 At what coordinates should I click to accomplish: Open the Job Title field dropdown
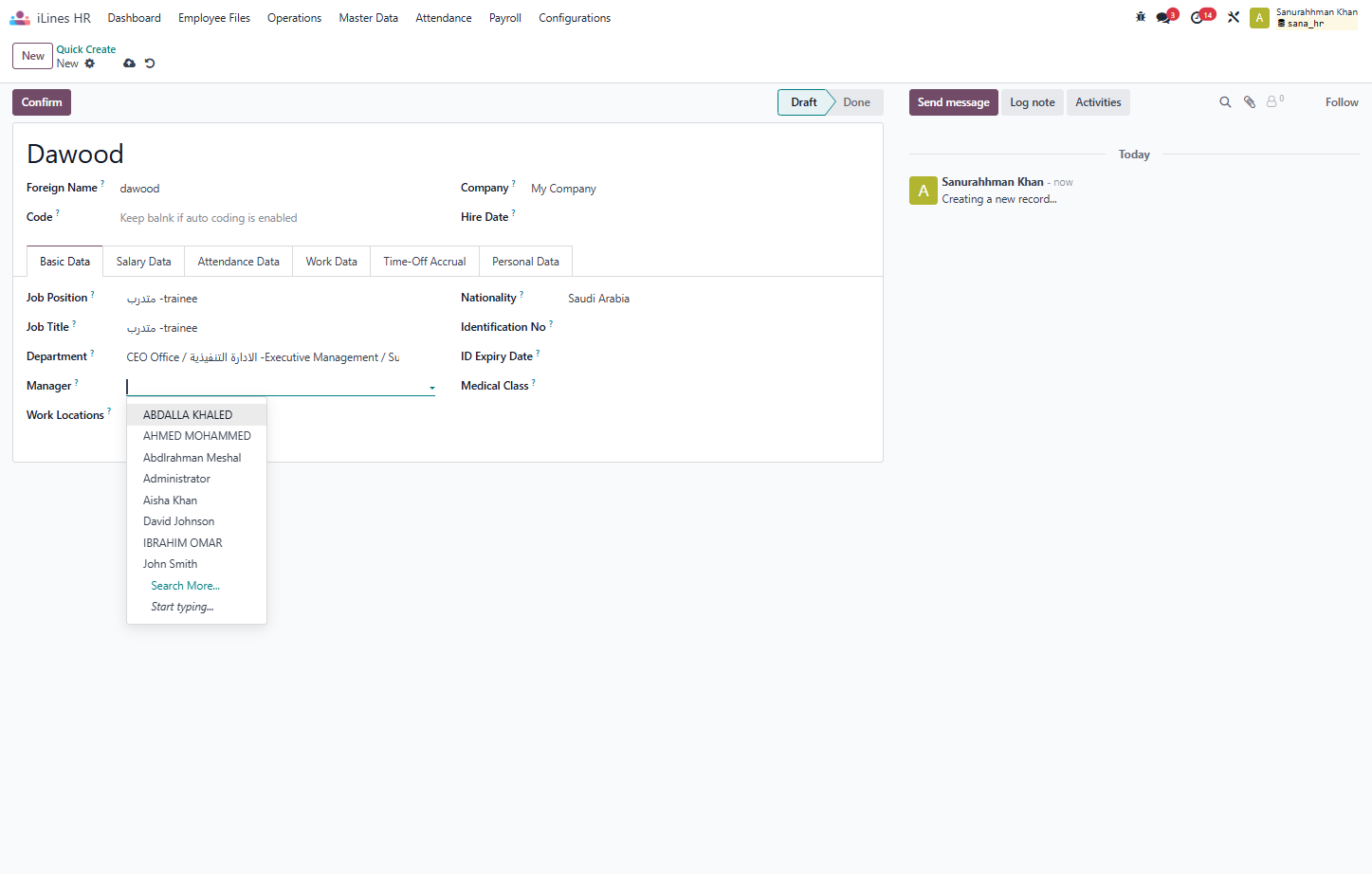pyautogui.click(x=281, y=328)
